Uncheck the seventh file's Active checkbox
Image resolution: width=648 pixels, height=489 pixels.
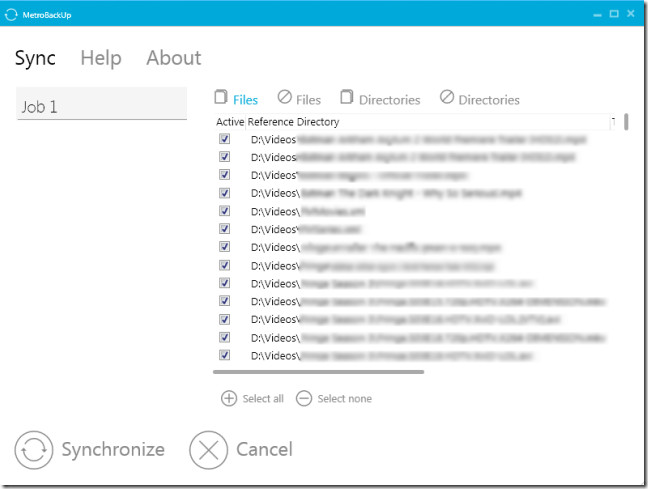(224, 247)
